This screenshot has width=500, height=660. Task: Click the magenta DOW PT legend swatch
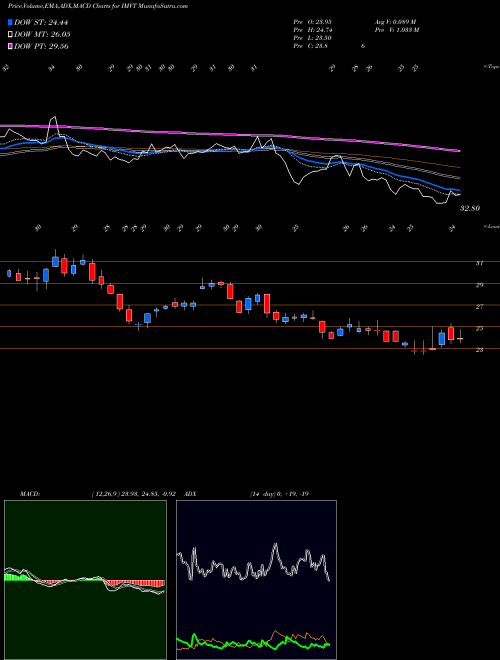[11, 46]
